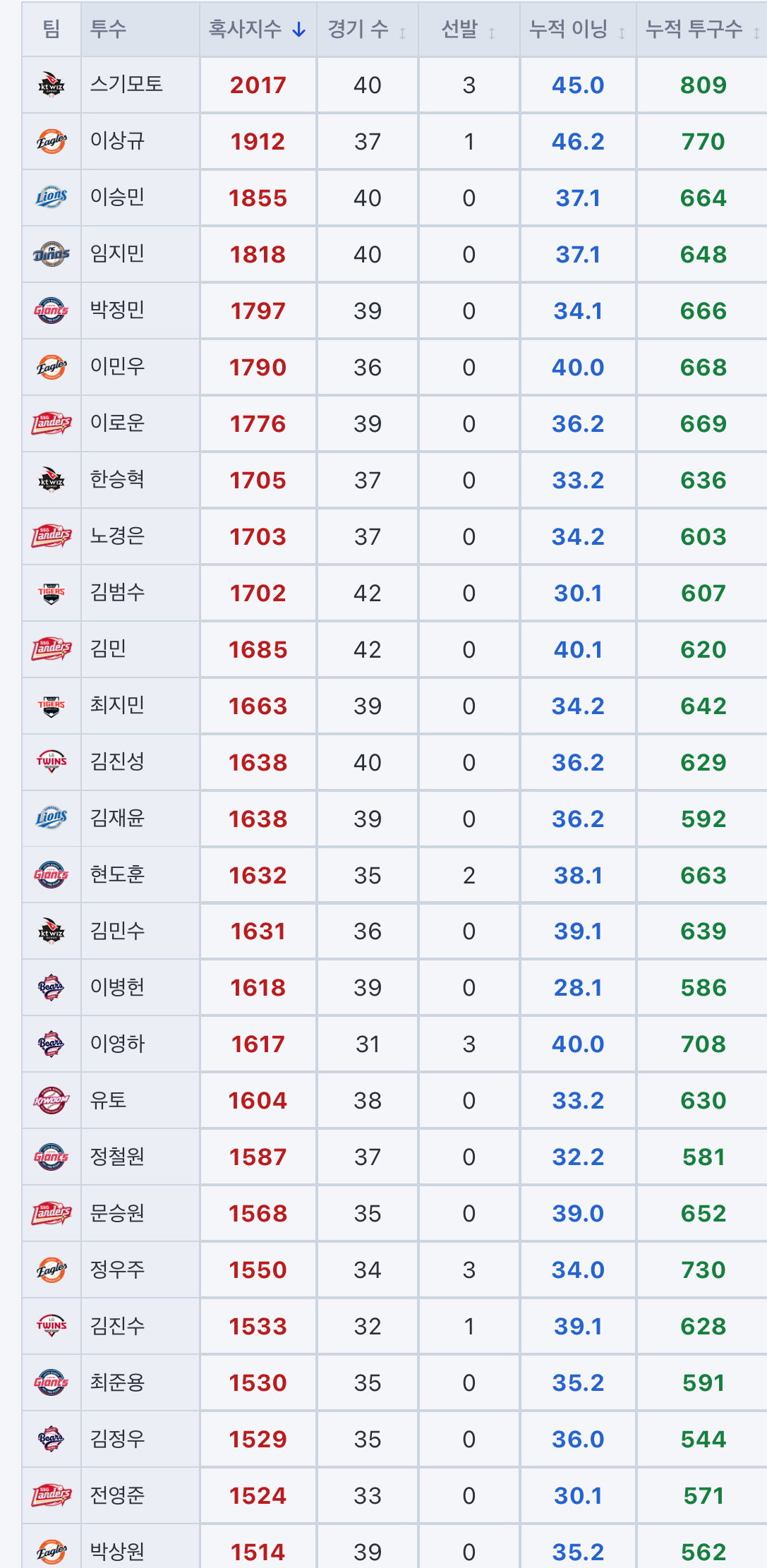Image resolution: width=767 pixels, height=1568 pixels.
Task: Click the Dinos logo beside 임지민
Action: (x=52, y=254)
